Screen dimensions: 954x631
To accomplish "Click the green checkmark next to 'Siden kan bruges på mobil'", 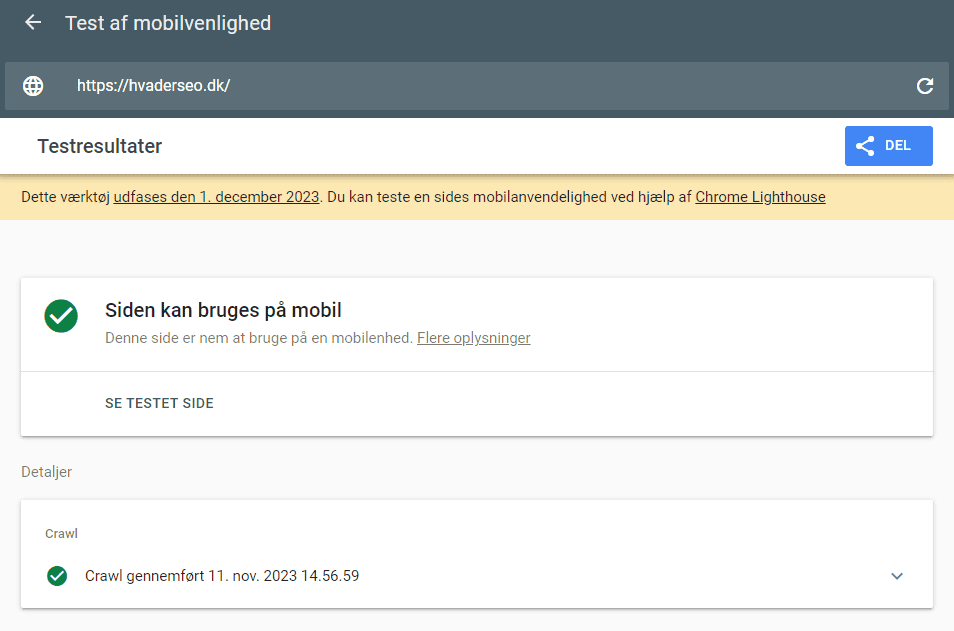I will click(x=61, y=316).
